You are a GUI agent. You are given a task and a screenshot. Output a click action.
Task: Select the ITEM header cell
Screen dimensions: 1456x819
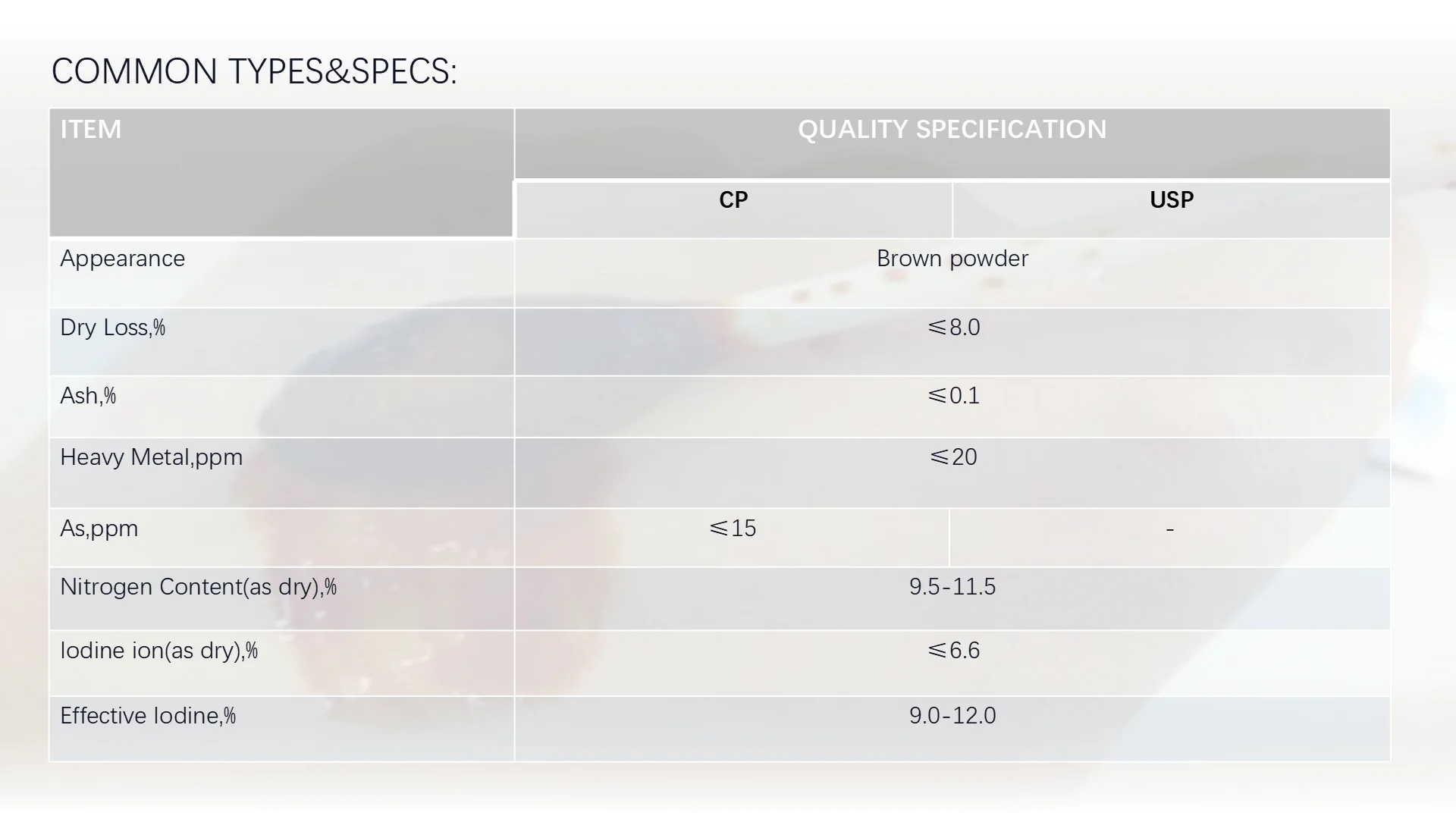tap(91, 130)
